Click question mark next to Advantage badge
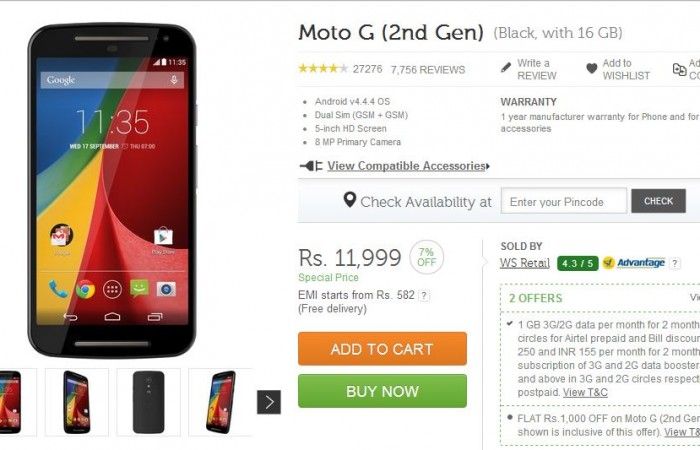 point(675,263)
